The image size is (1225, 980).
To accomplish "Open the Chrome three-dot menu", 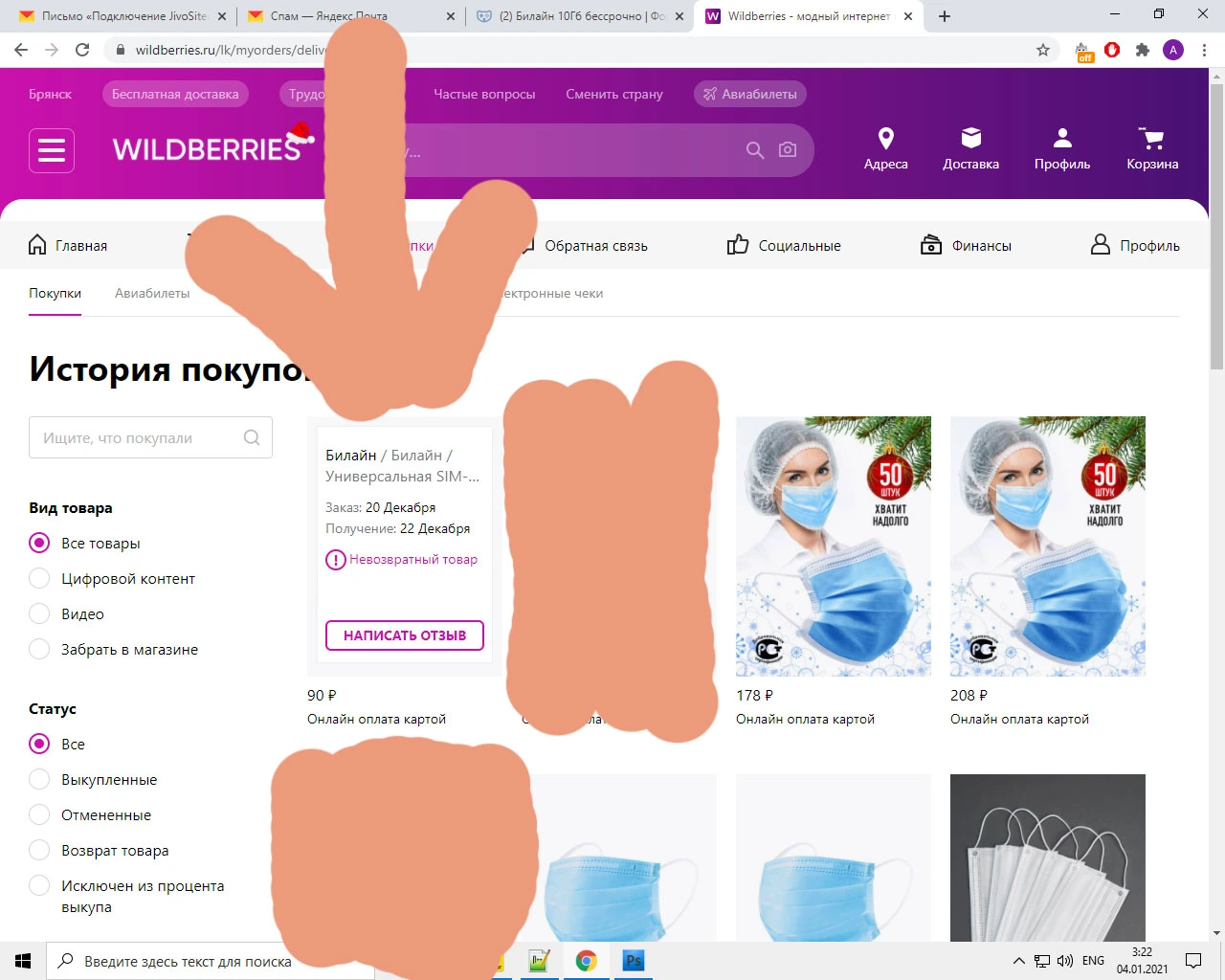I will coord(1205,50).
